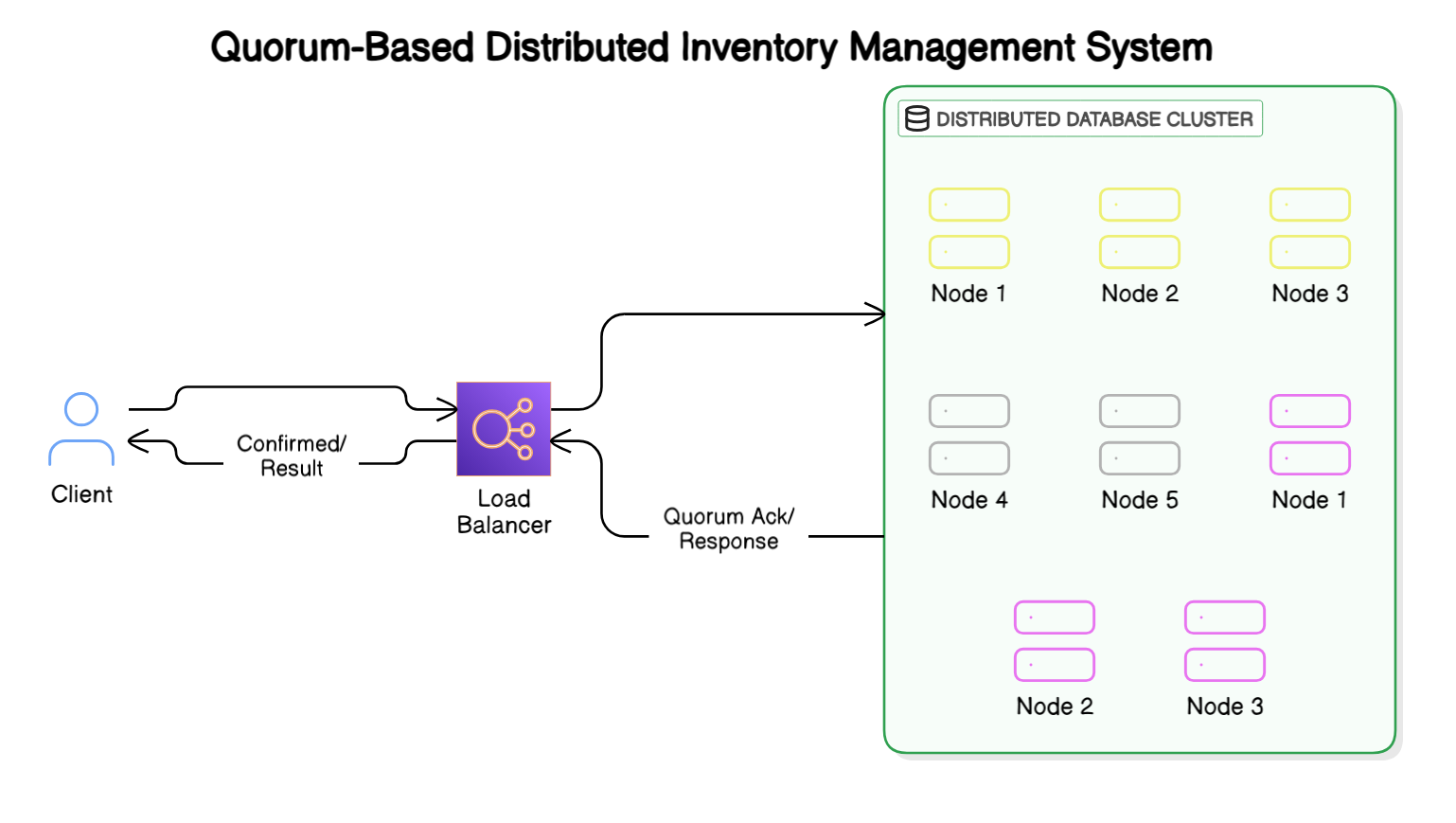The image size is (1456, 823).
Task: Click the Client text label
Action: 81,494
